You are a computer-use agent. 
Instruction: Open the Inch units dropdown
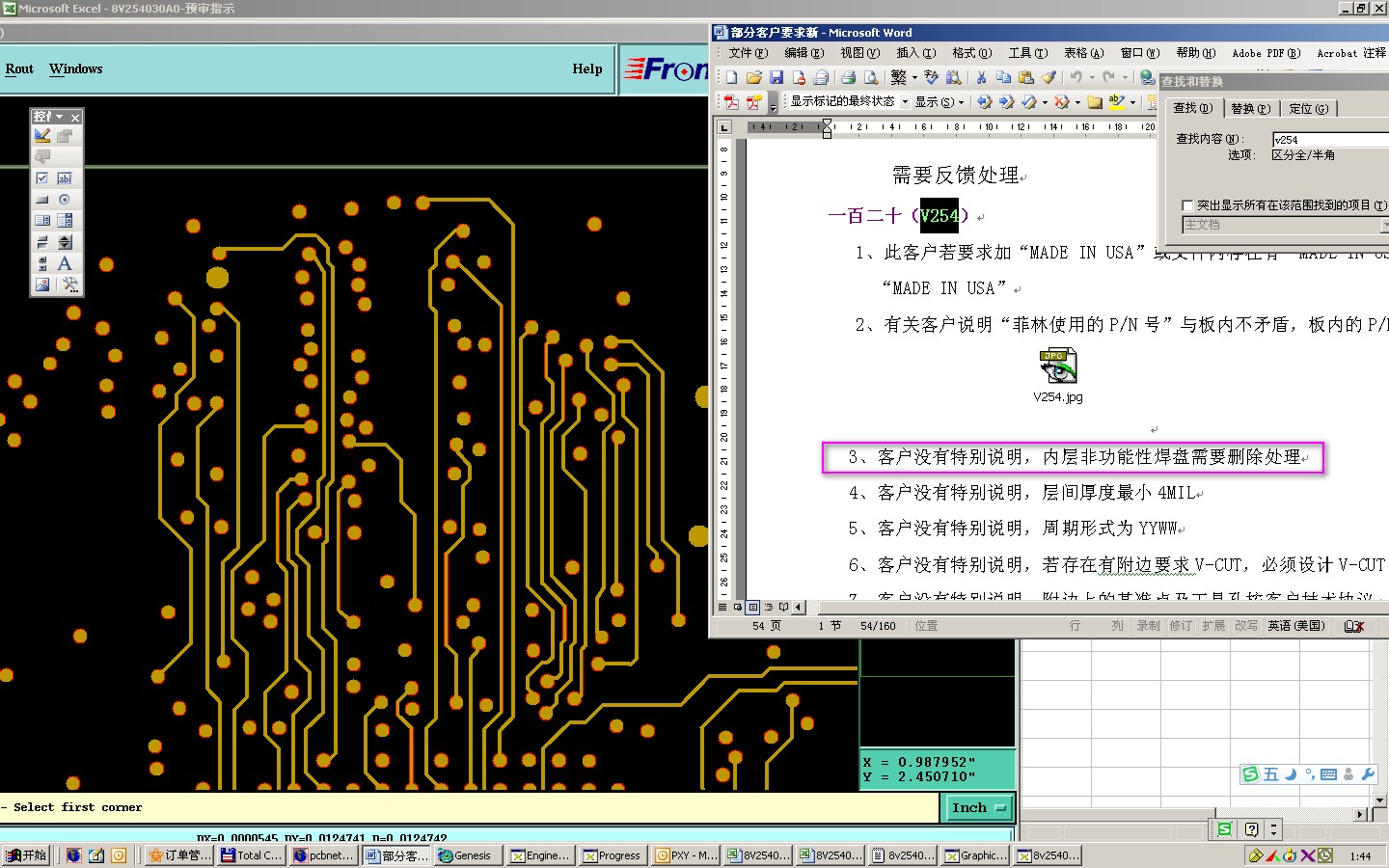point(978,808)
